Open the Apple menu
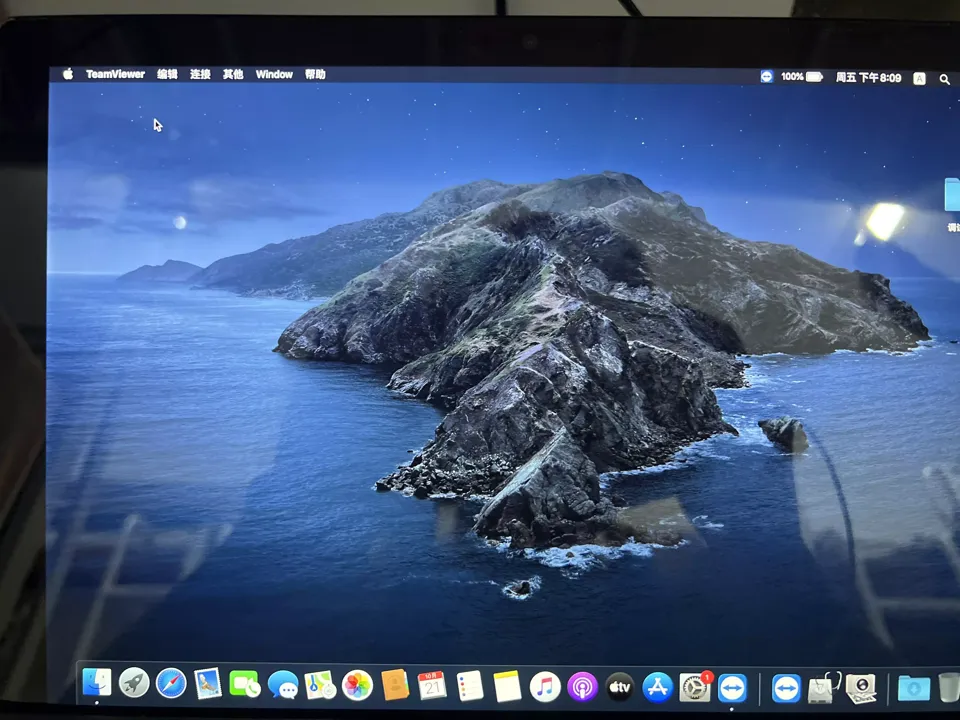 click(x=67, y=73)
